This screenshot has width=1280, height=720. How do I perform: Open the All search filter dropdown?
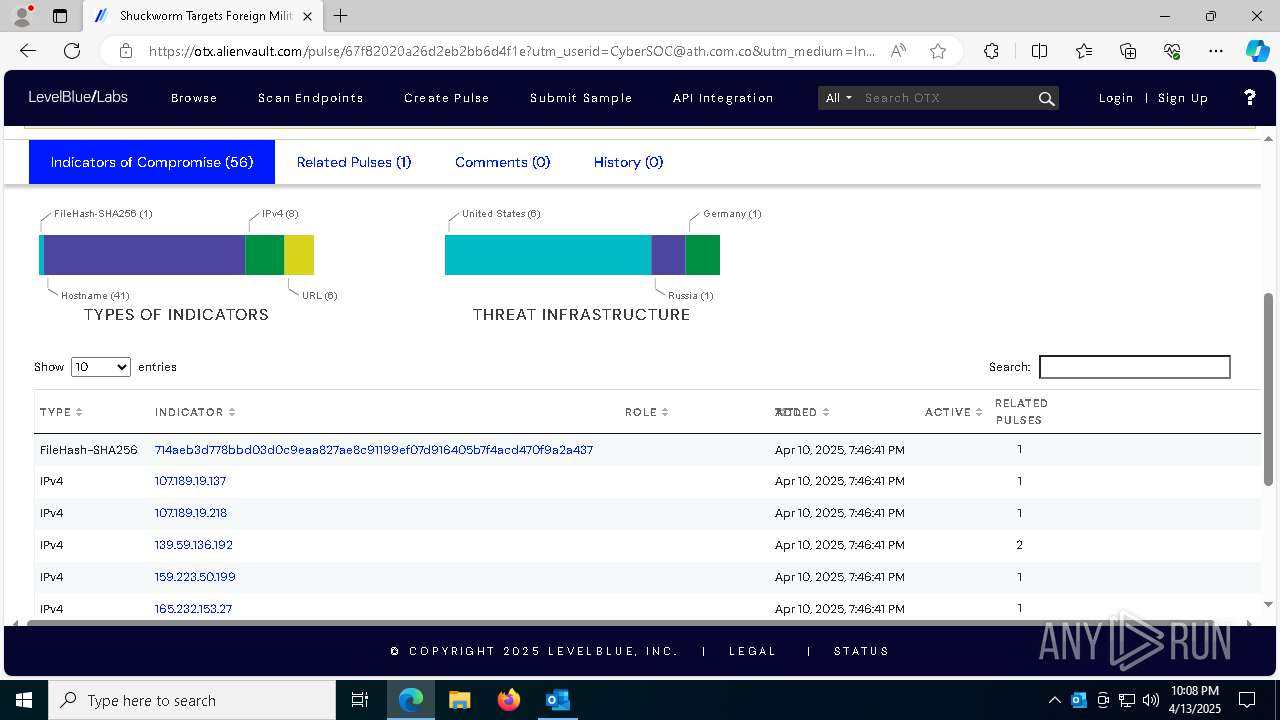tap(838, 98)
